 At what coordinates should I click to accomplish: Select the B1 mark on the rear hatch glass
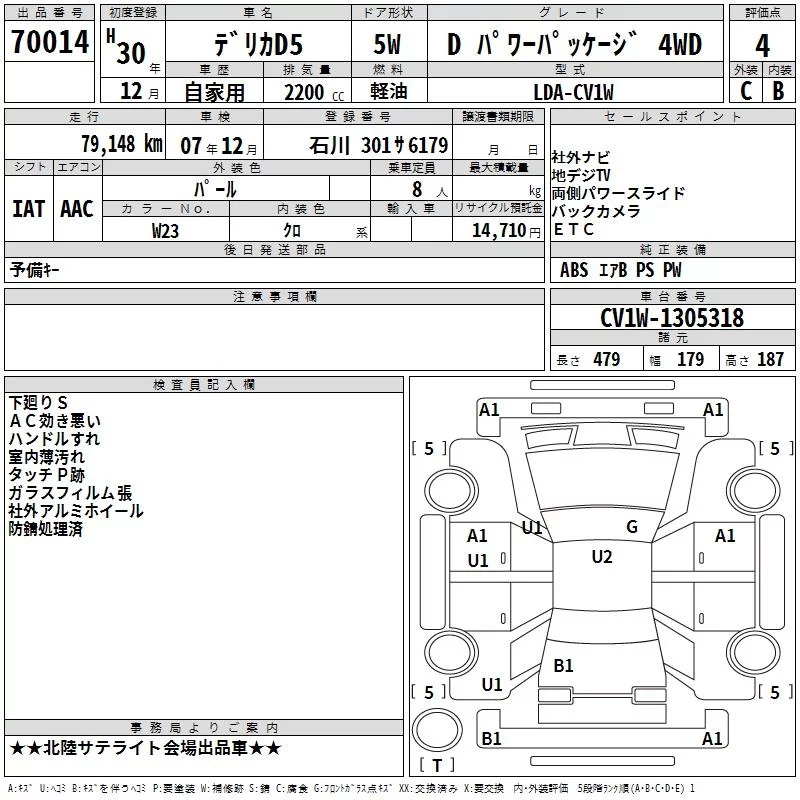point(563,665)
